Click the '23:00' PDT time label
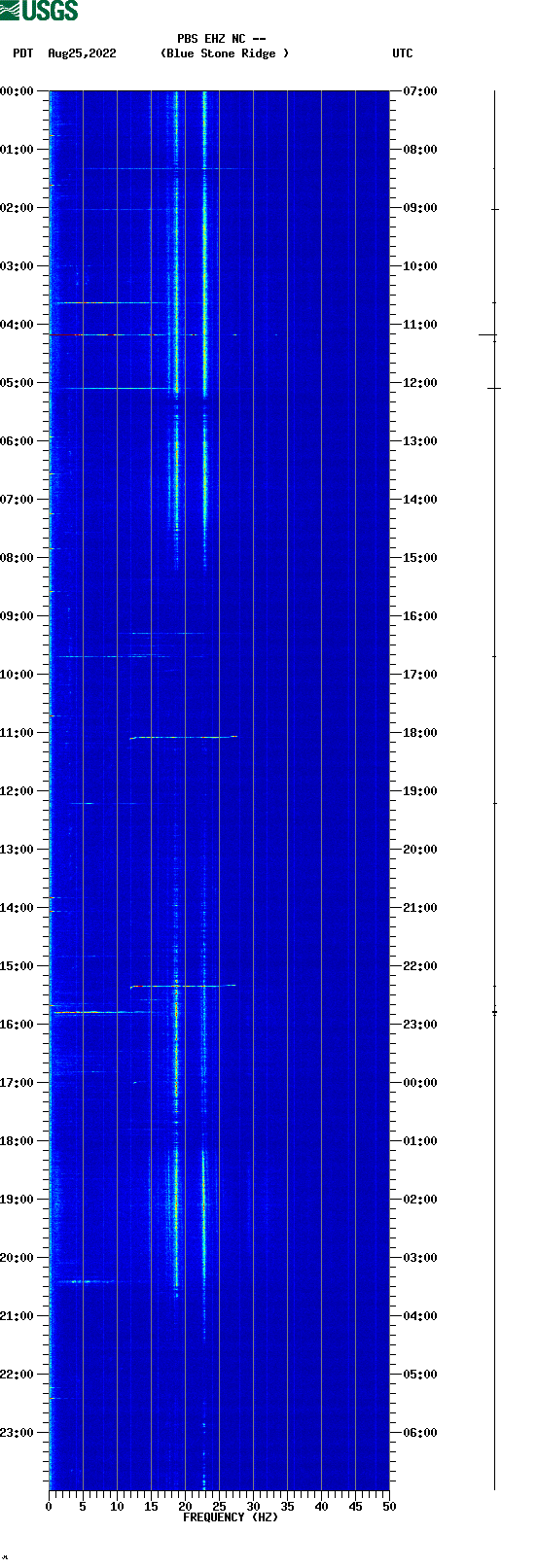The width and height of the screenshot is (537, 1568). point(18,1433)
